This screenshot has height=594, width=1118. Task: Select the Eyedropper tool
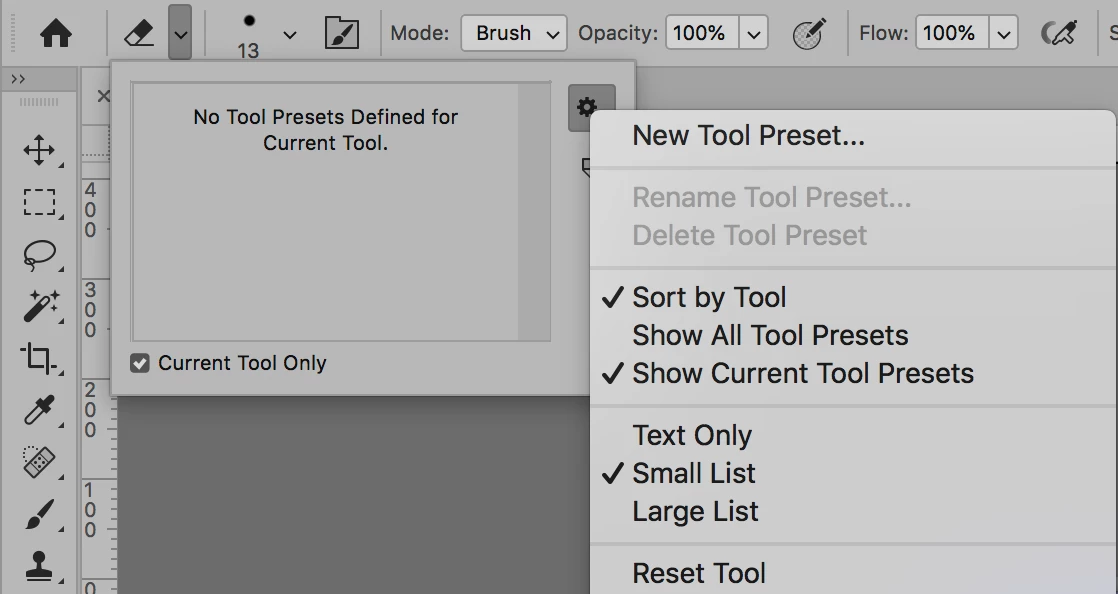click(x=39, y=409)
